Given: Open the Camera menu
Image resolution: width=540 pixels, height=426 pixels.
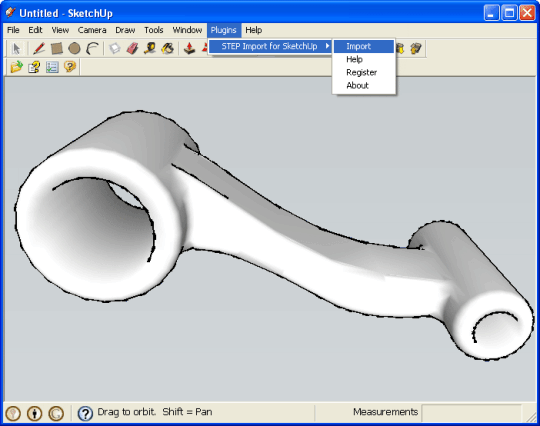Looking at the screenshot, I should pyautogui.click(x=92, y=30).
